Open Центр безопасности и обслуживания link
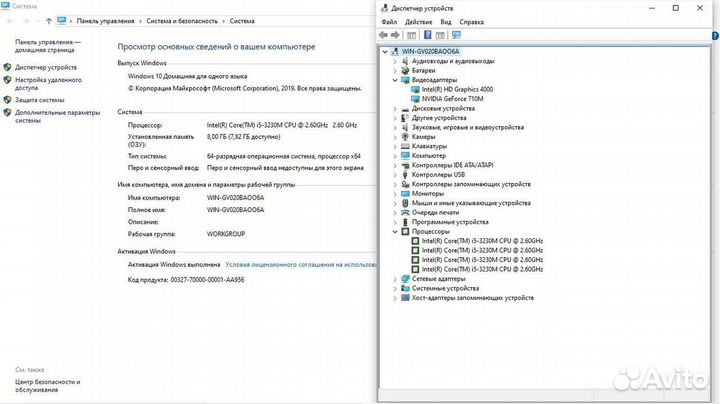Screen dimensions: 720x404 pyautogui.click(x=47, y=386)
